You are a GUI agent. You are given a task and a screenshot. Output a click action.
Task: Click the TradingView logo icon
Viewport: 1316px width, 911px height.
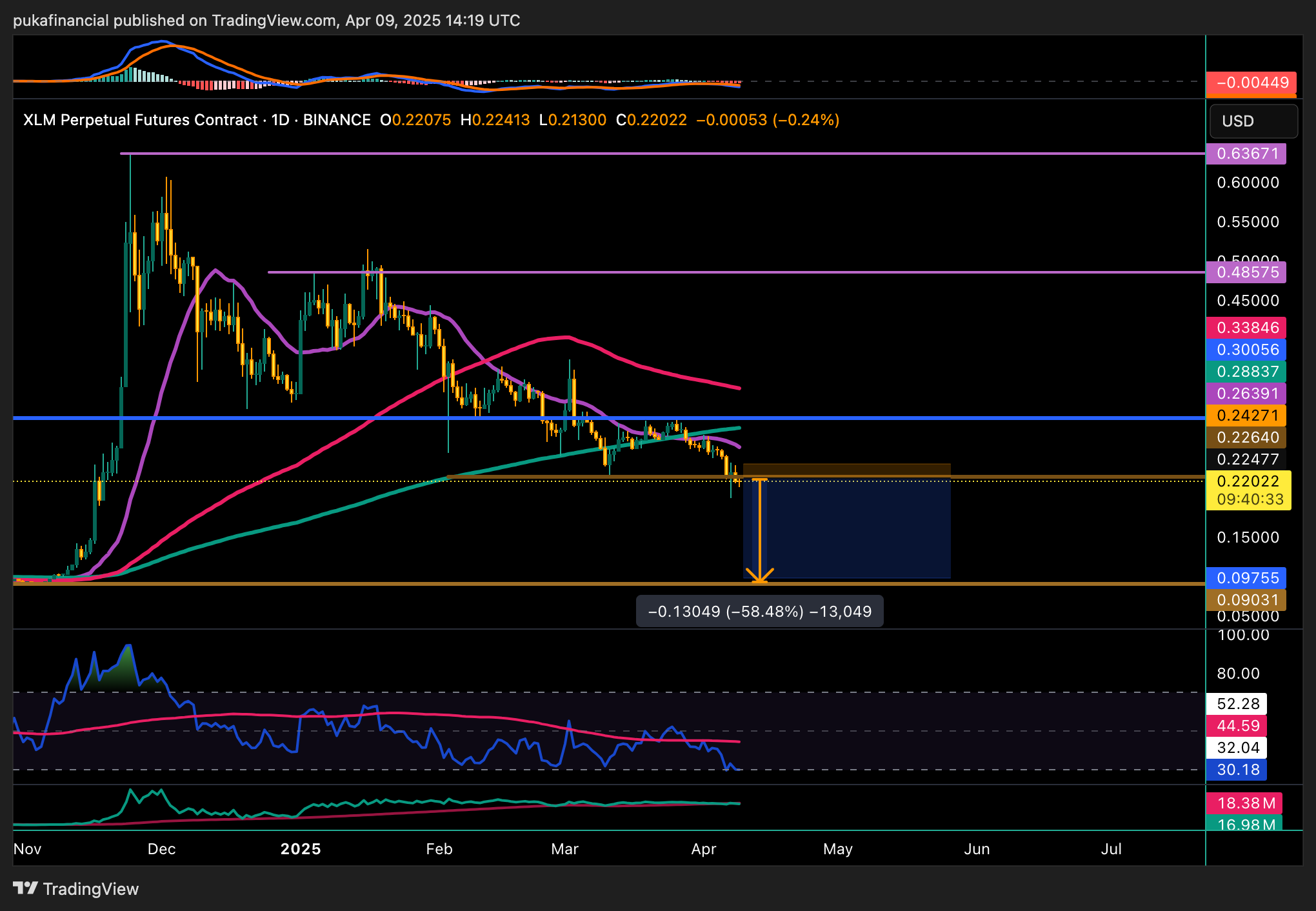26,888
